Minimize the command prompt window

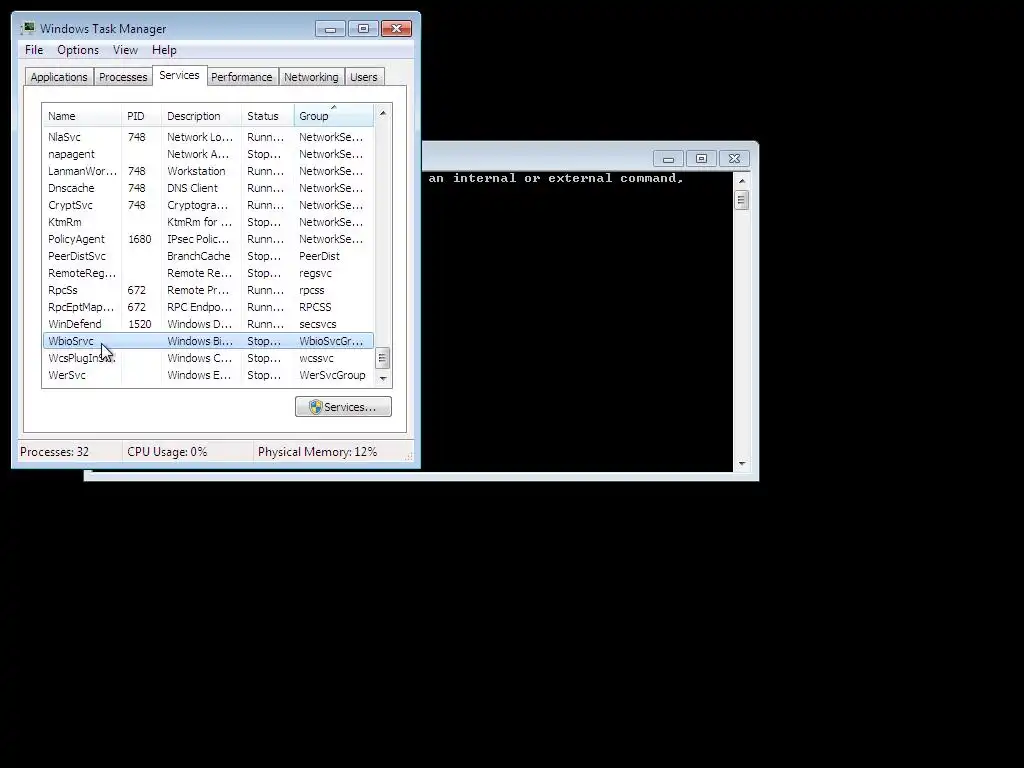click(668, 159)
